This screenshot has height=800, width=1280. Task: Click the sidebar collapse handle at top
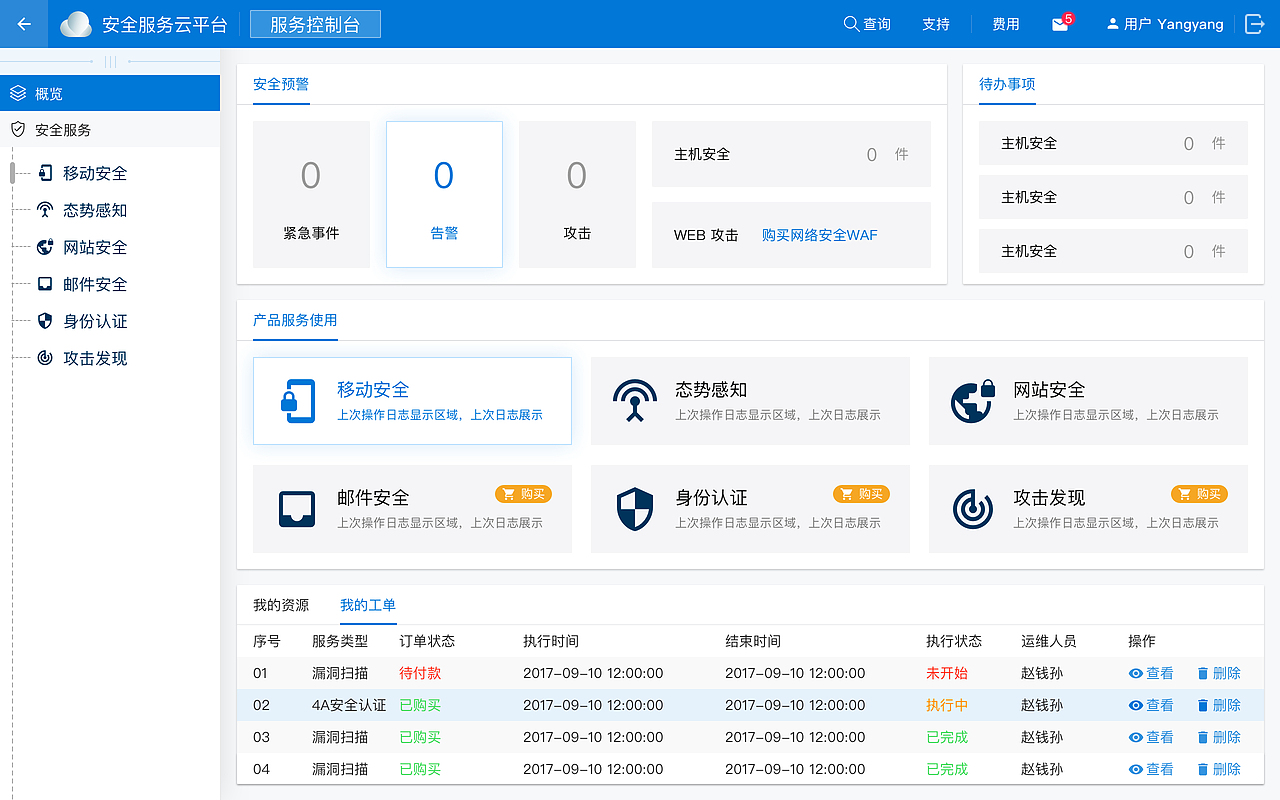[x=110, y=62]
